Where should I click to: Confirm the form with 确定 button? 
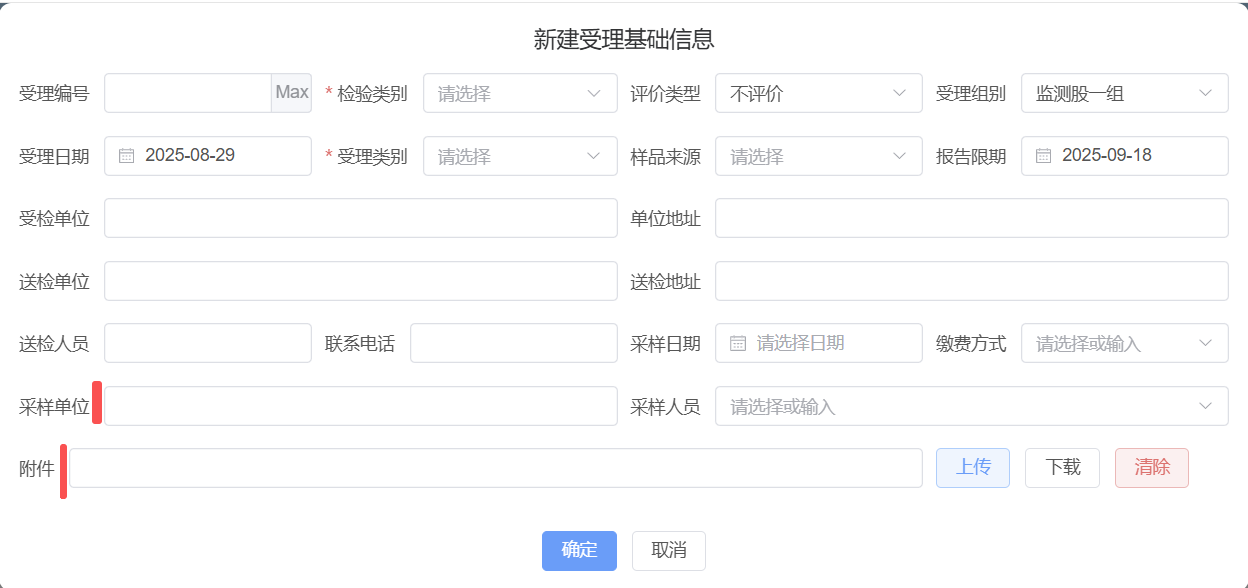[x=579, y=550]
